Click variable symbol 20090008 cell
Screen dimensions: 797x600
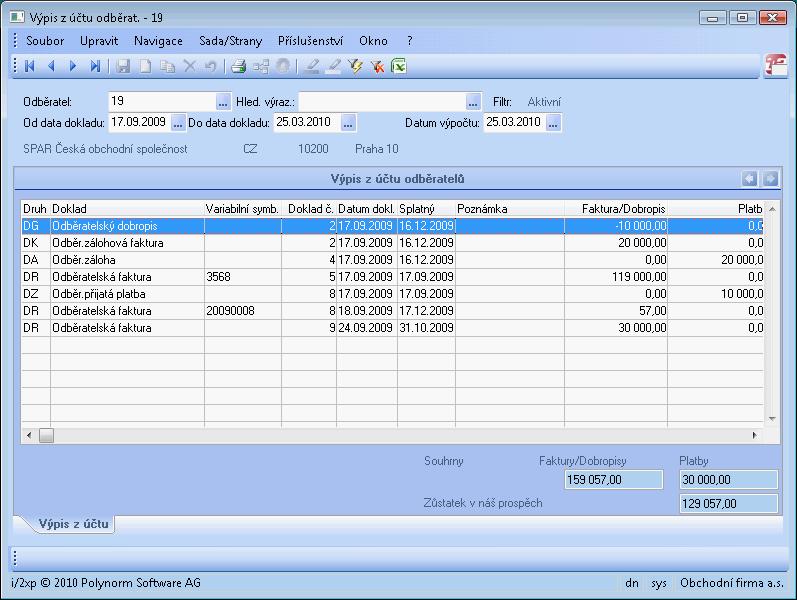pyautogui.click(x=242, y=311)
